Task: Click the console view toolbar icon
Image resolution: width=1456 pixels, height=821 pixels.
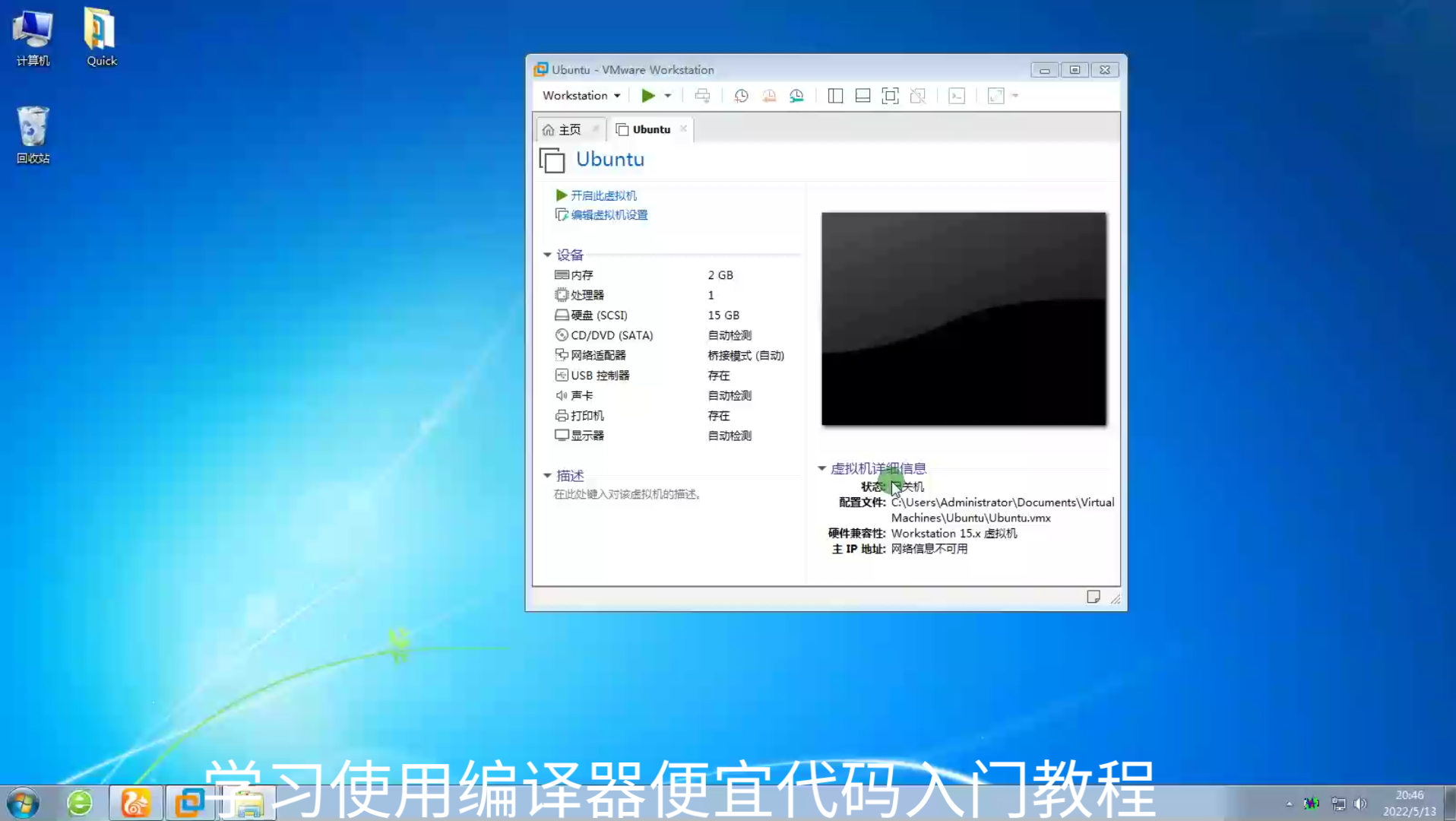Action: (957, 96)
